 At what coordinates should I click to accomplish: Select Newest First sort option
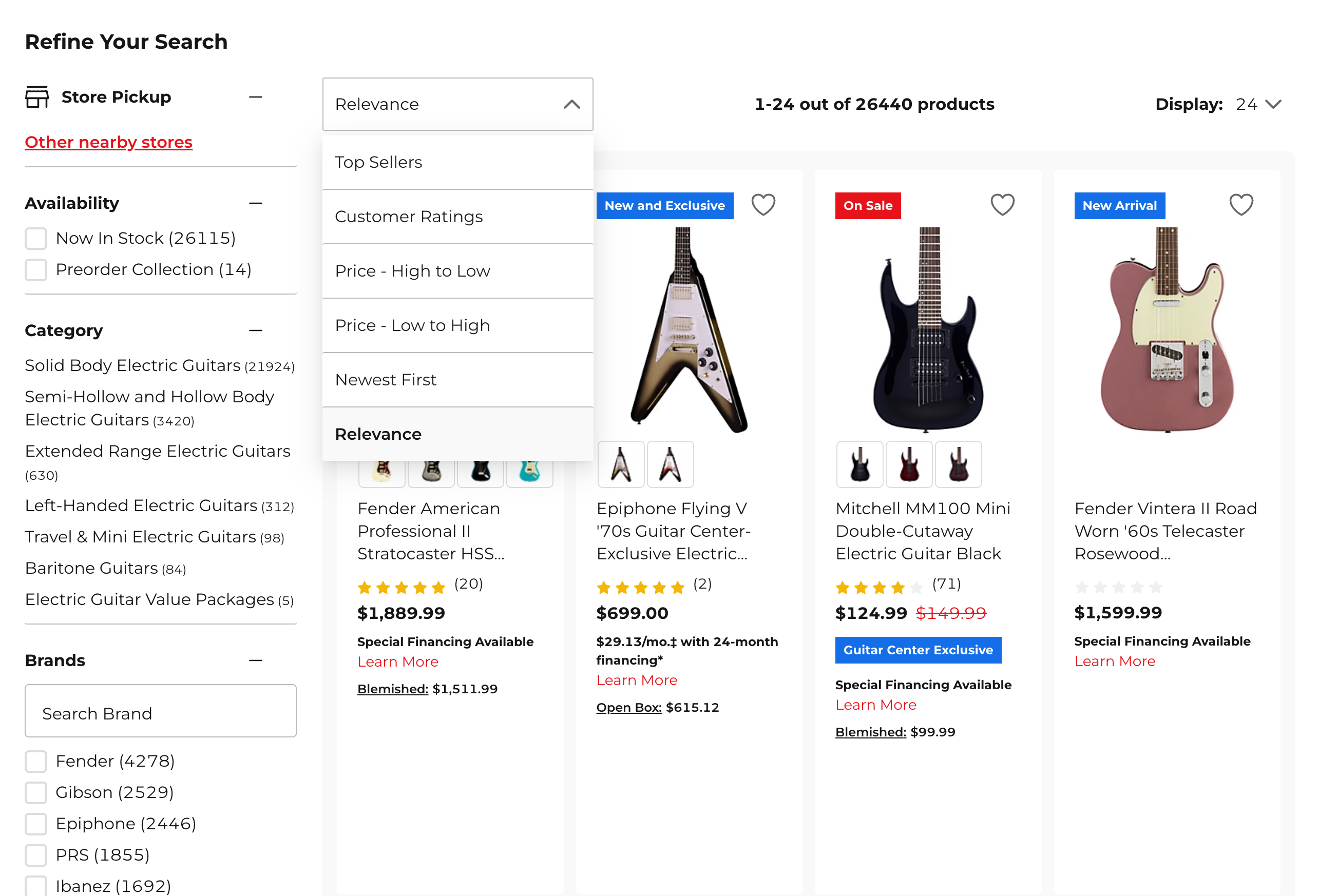pyautogui.click(x=386, y=379)
